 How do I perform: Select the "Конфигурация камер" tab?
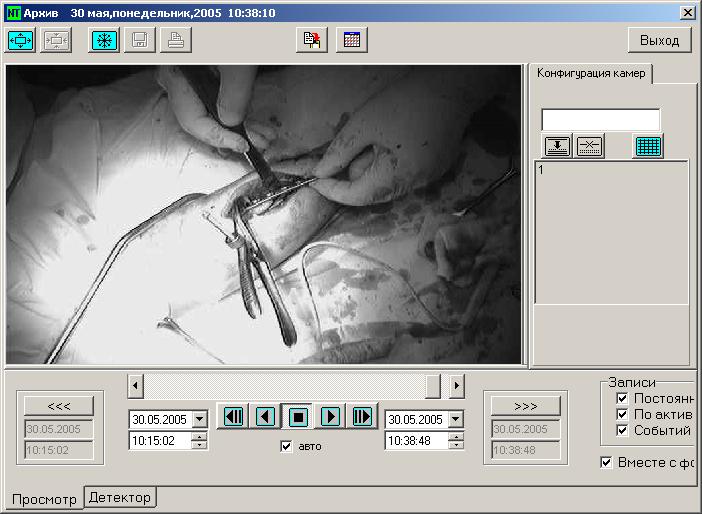(x=592, y=73)
